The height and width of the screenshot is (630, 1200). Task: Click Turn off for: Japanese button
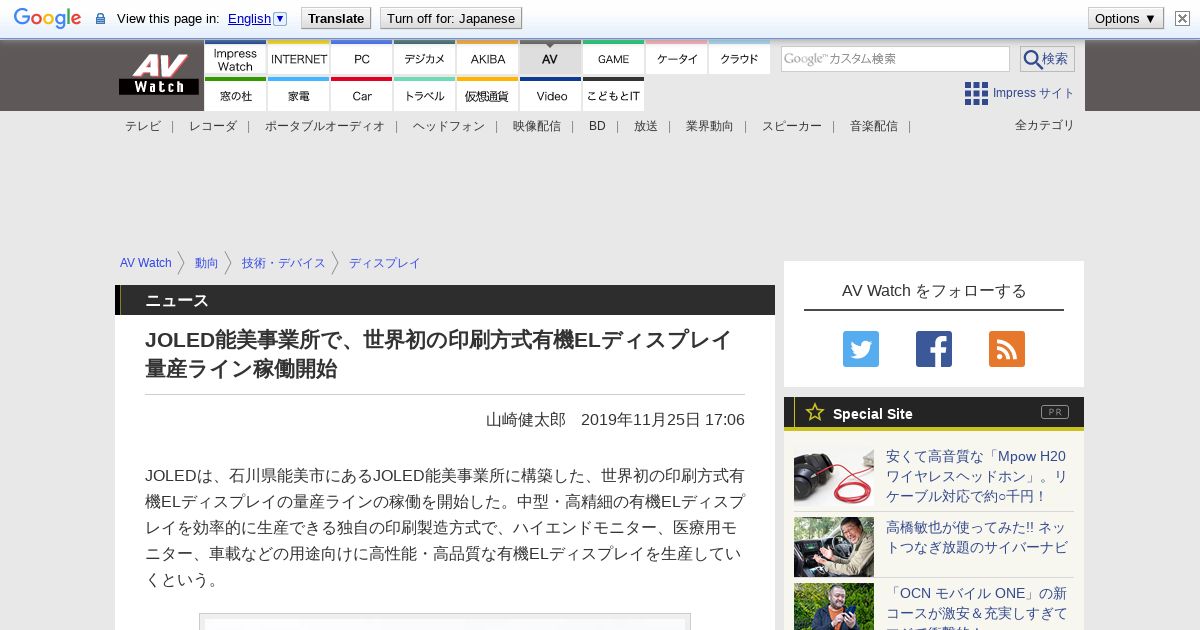[x=451, y=18]
